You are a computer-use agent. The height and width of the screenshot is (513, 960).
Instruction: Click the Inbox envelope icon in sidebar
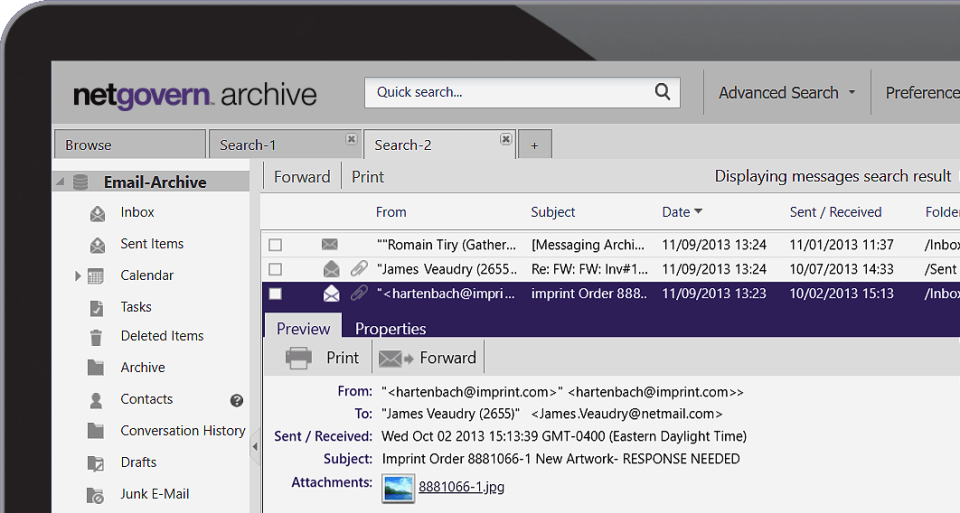(97, 213)
